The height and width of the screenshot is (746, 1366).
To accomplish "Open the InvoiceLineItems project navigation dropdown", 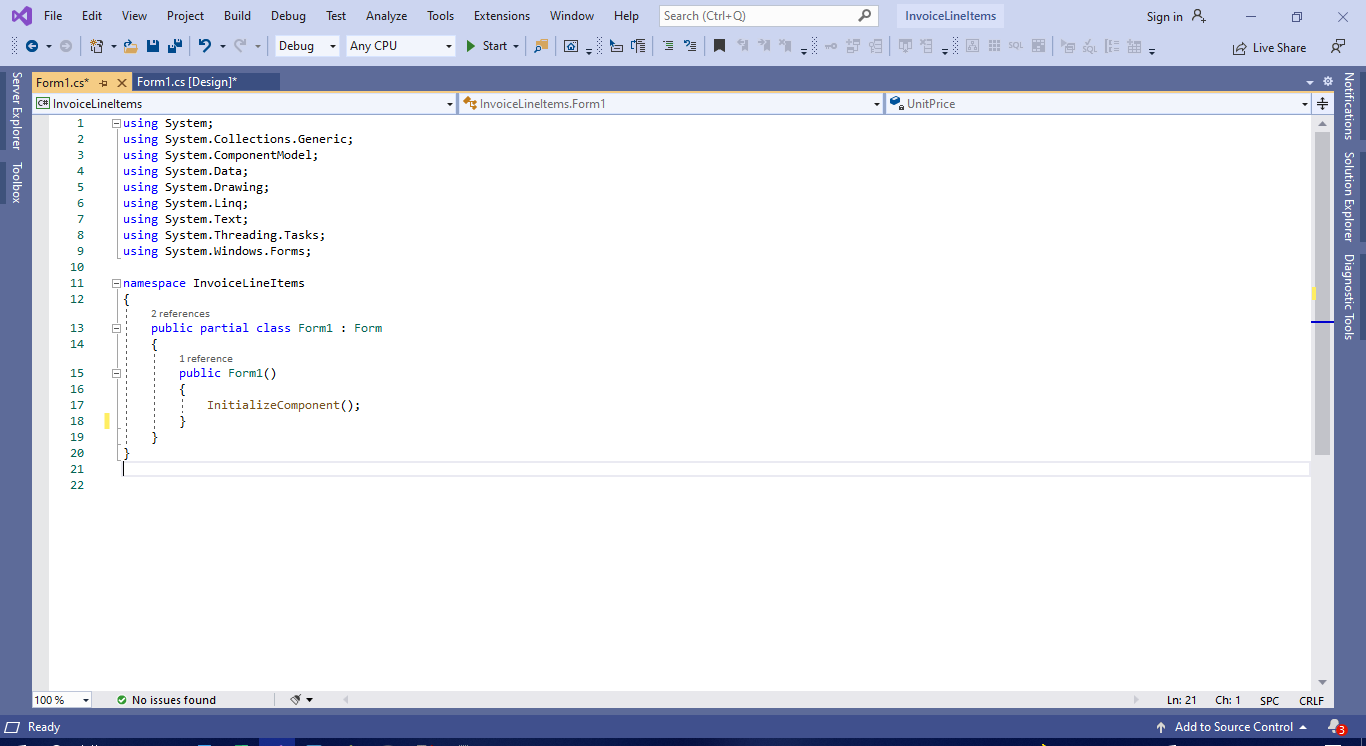I will pos(245,104).
